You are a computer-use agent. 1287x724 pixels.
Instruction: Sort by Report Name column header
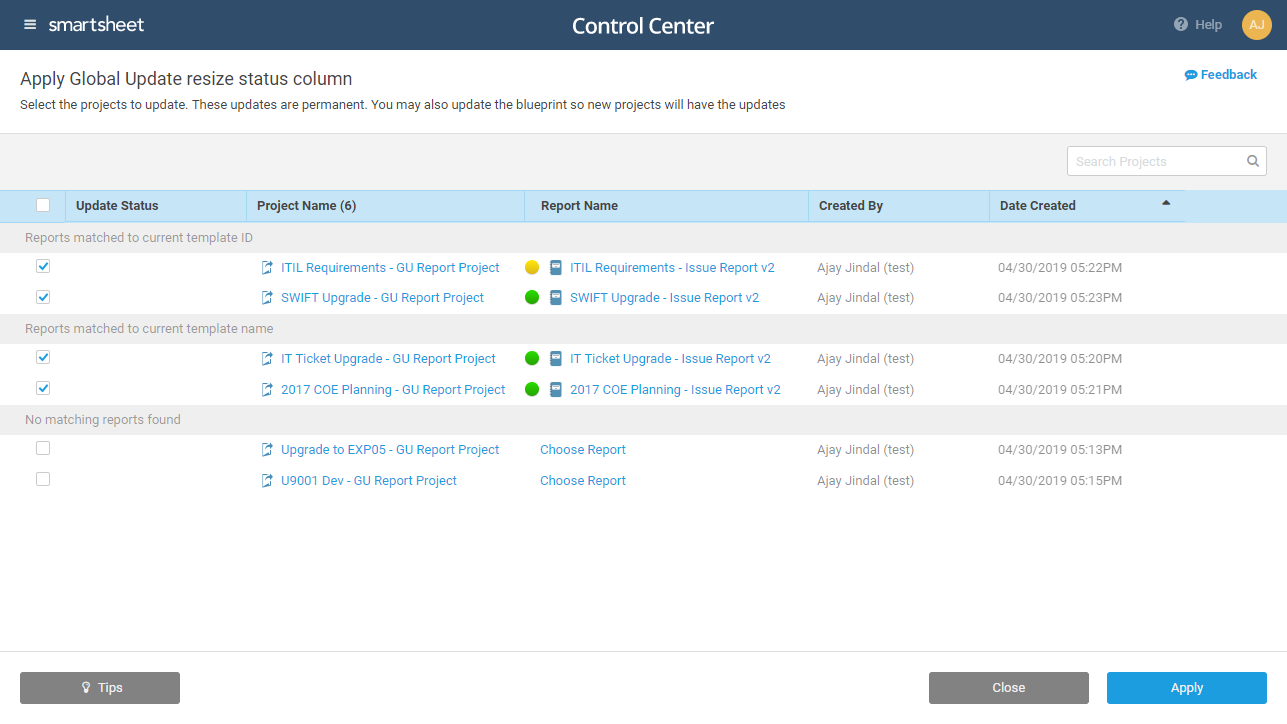(x=666, y=206)
